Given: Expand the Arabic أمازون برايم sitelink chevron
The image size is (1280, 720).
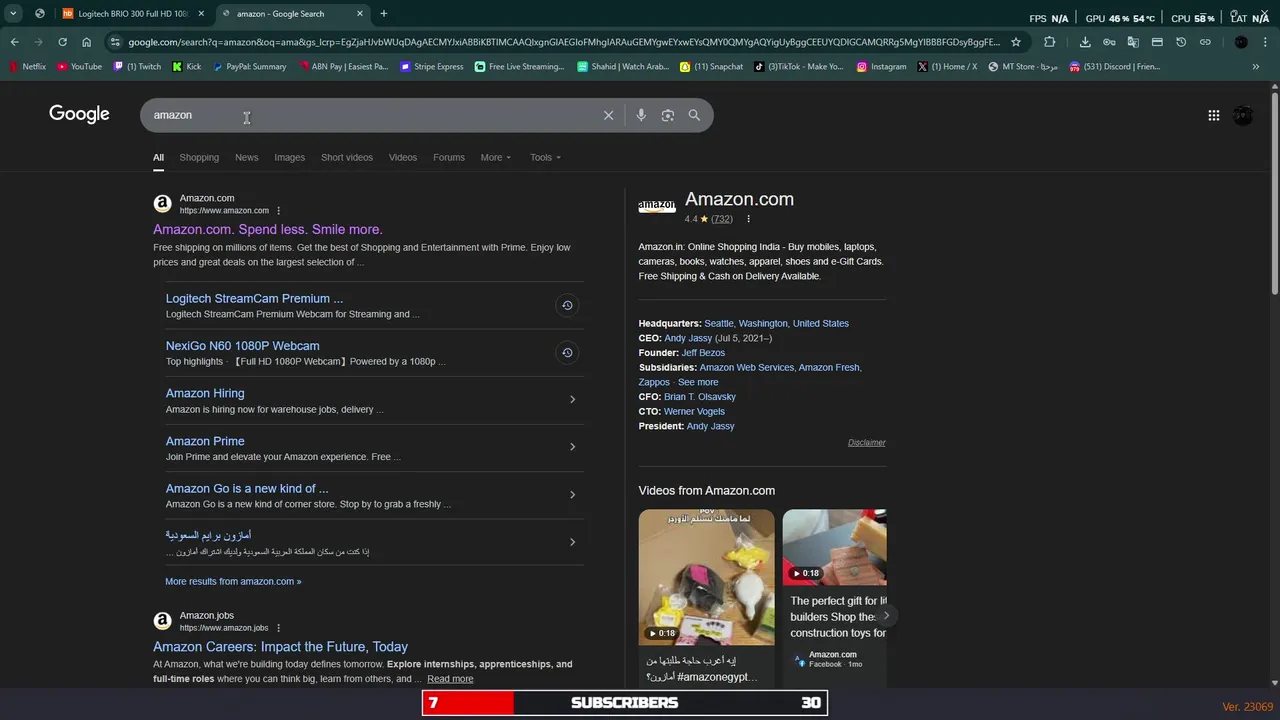Looking at the screenshot, I should 572,542.
